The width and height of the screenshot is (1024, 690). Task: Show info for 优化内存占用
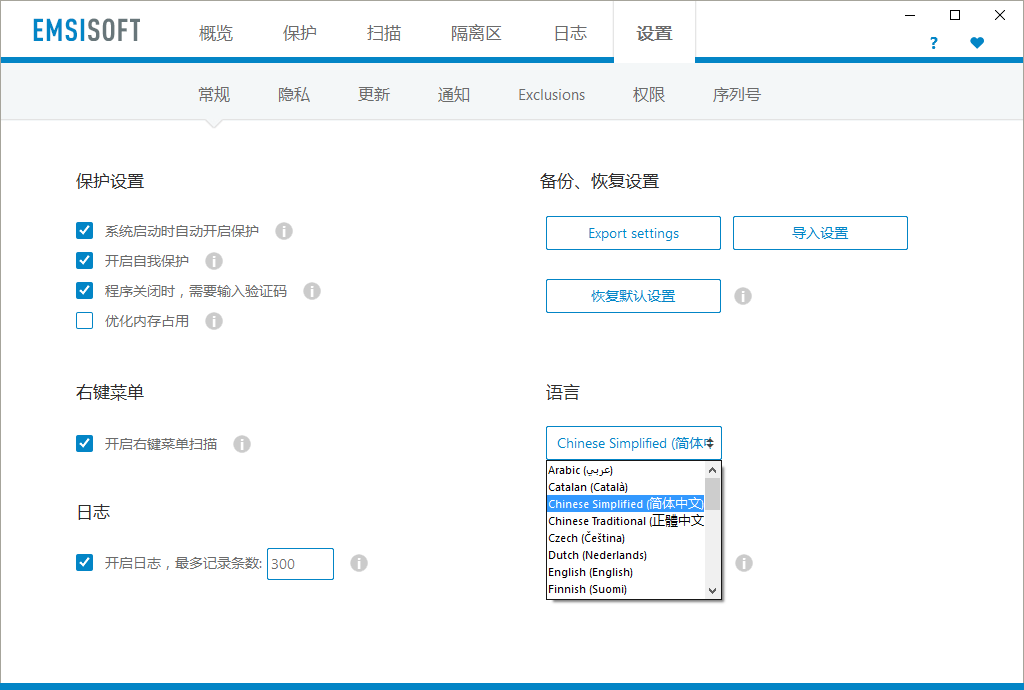pyautogui.click(x=214, y=321)
